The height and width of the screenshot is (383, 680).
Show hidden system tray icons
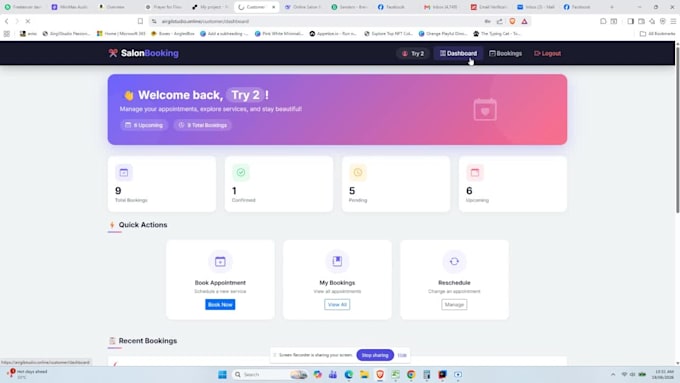coord(613,374)
